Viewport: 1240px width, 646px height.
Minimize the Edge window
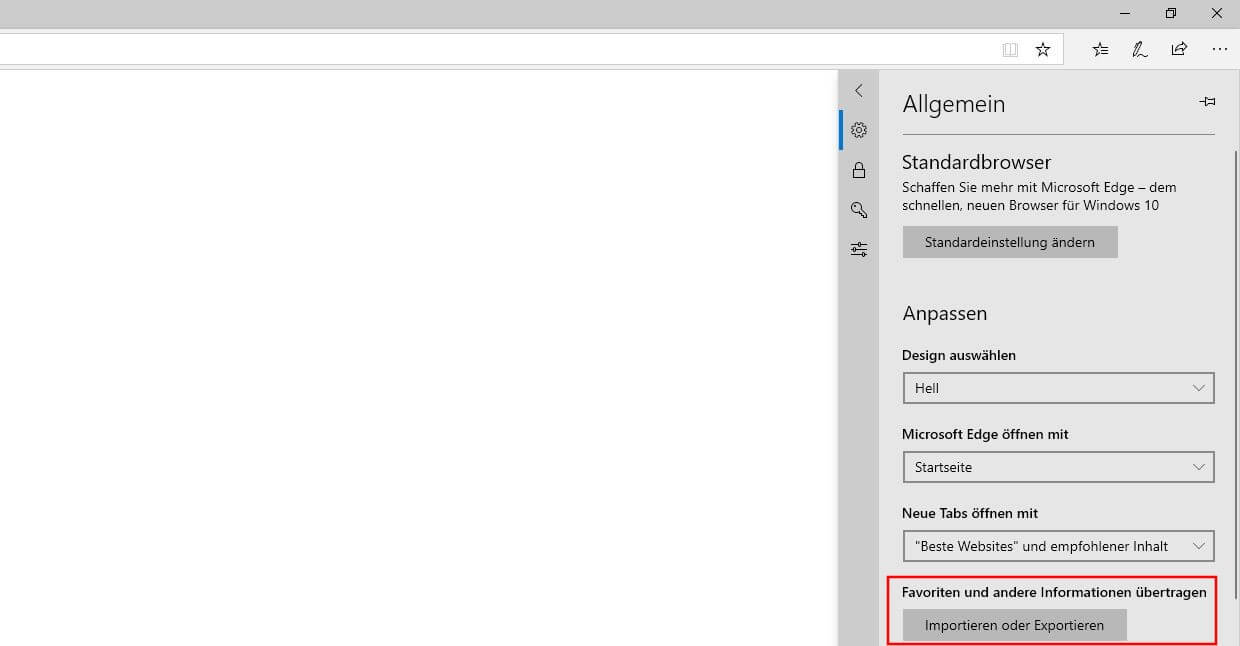[1125, 13]
